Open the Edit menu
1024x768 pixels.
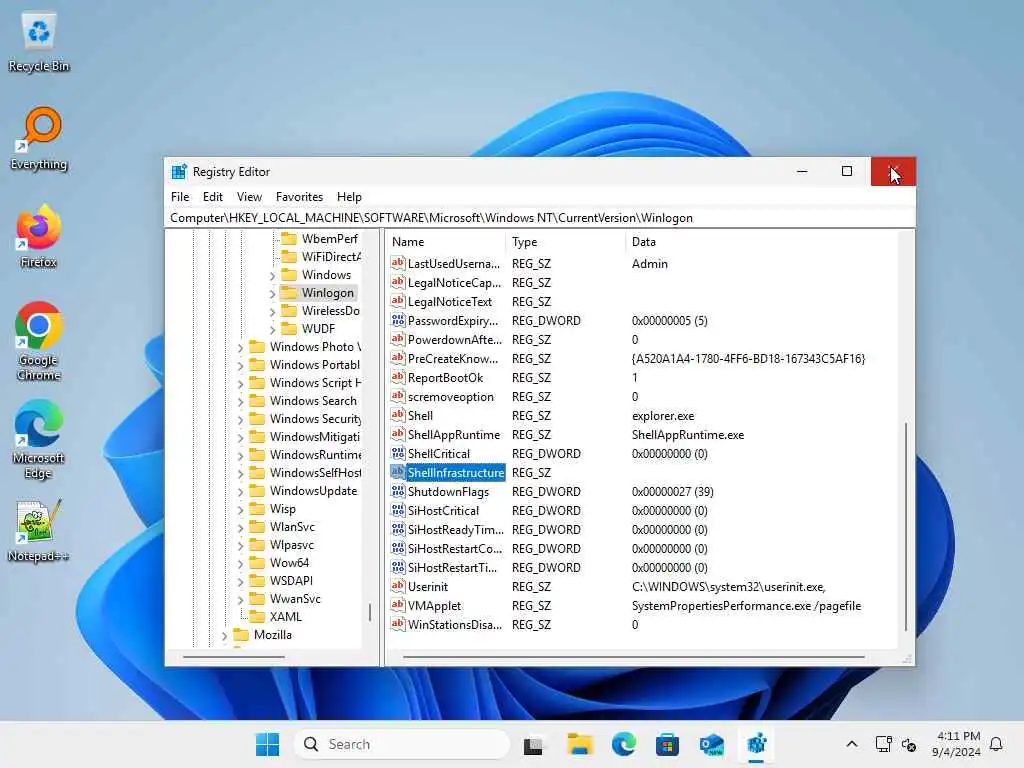coord(212,197)
